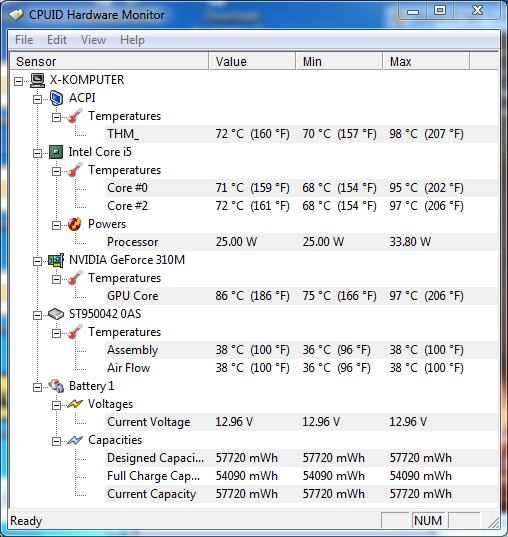Select the Intel Core i5 chip icon

56,152
